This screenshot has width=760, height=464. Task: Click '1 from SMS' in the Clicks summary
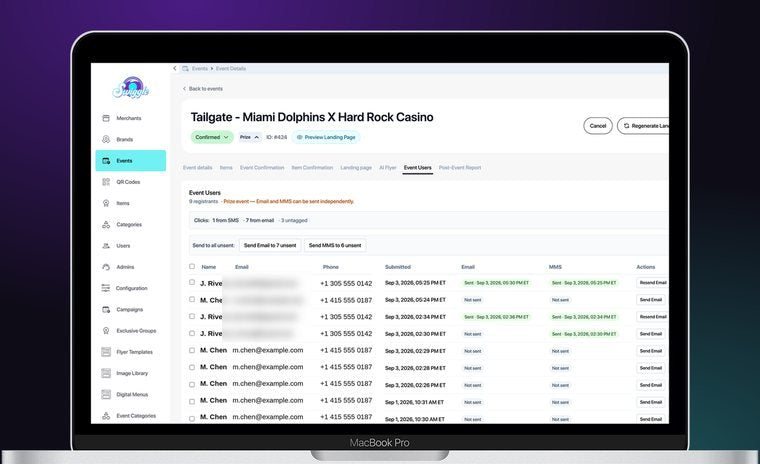click(x=225, y=220)
